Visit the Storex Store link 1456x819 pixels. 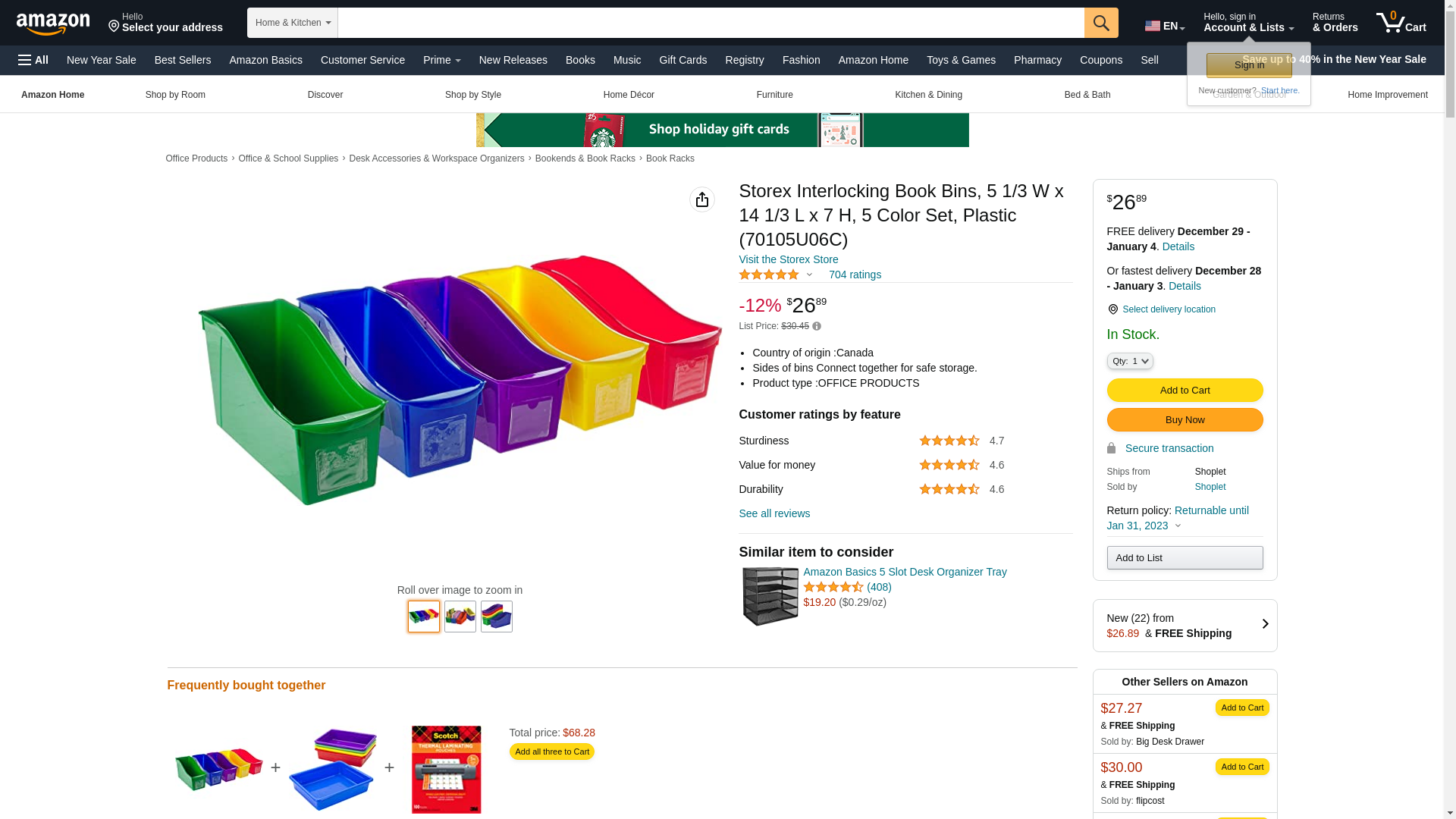pos(789,259)
